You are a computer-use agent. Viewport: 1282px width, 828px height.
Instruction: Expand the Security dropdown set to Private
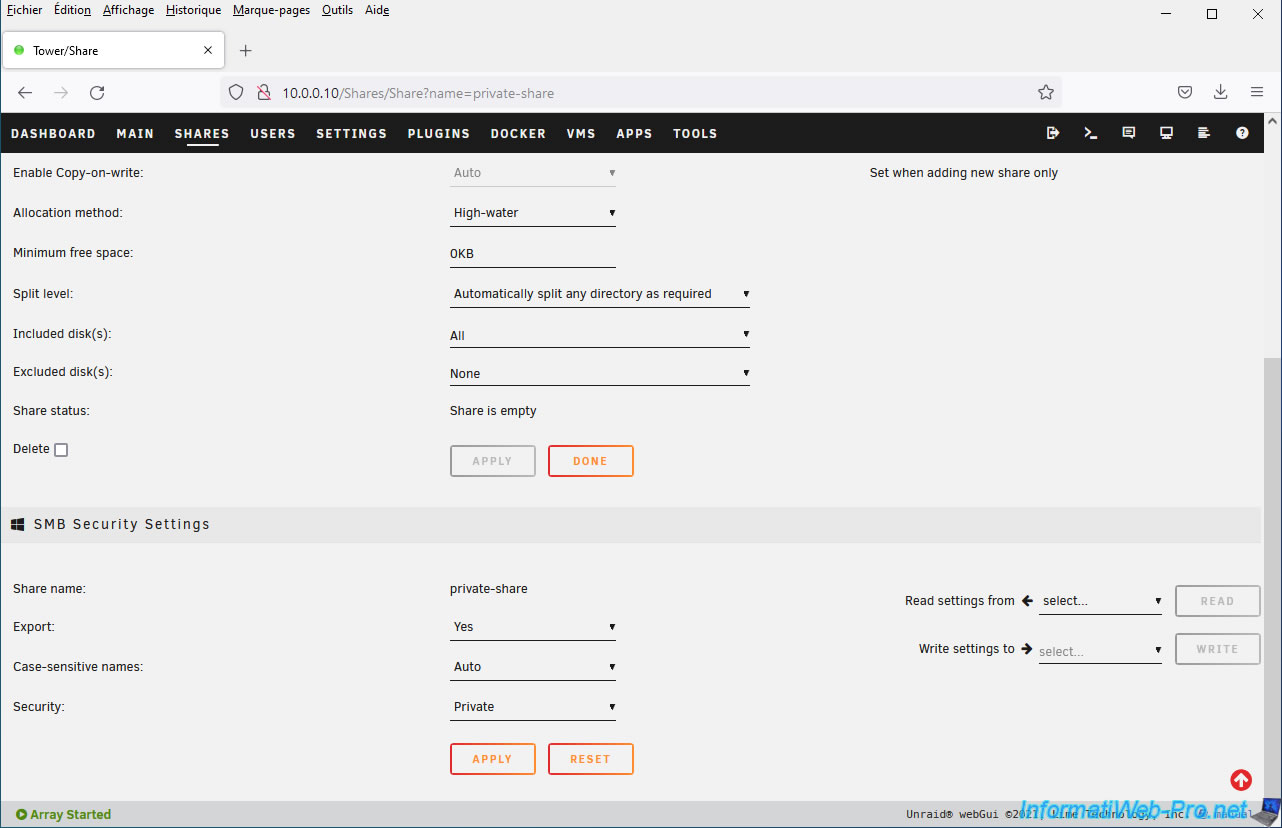click(x=532, y=707)
